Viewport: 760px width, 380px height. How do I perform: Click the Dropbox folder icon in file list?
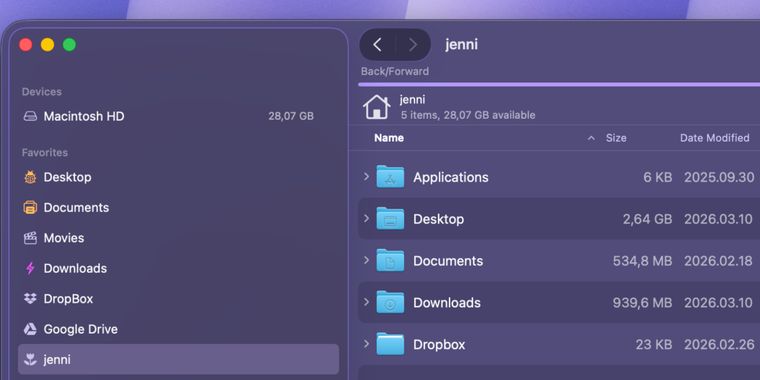[390, 345]
